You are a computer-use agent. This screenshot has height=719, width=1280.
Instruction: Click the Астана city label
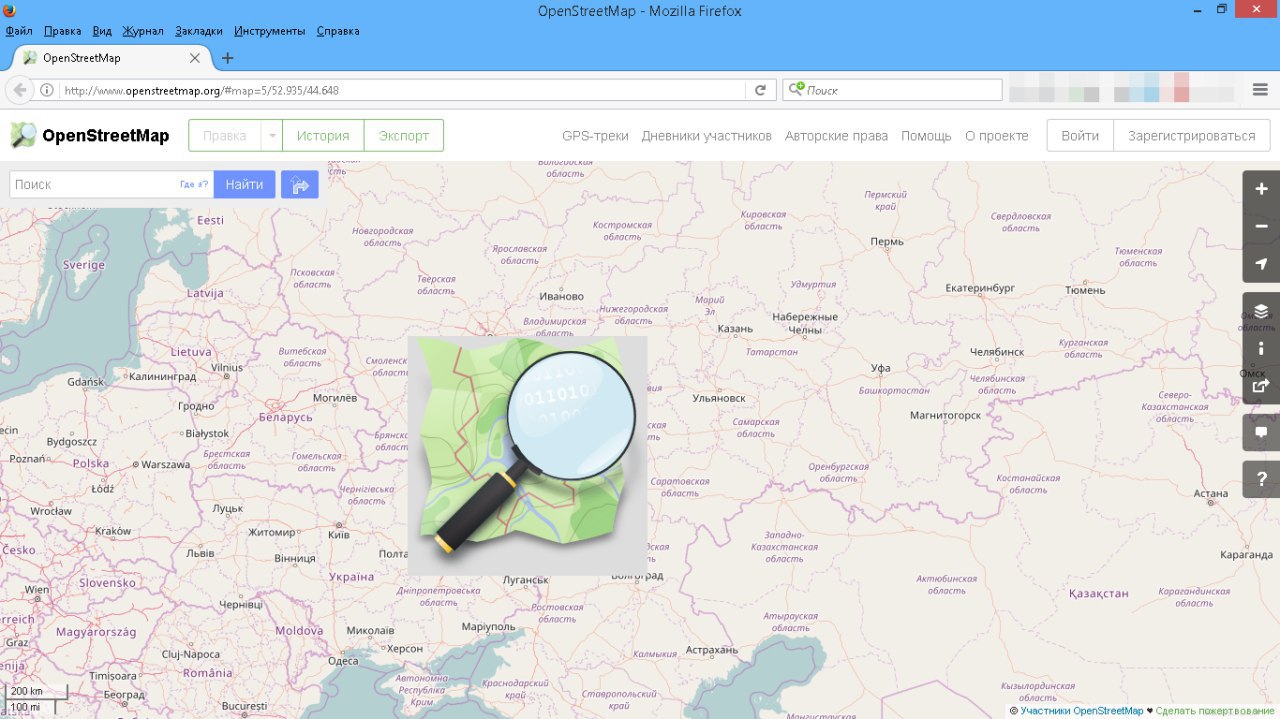[x=1210, y=494]
